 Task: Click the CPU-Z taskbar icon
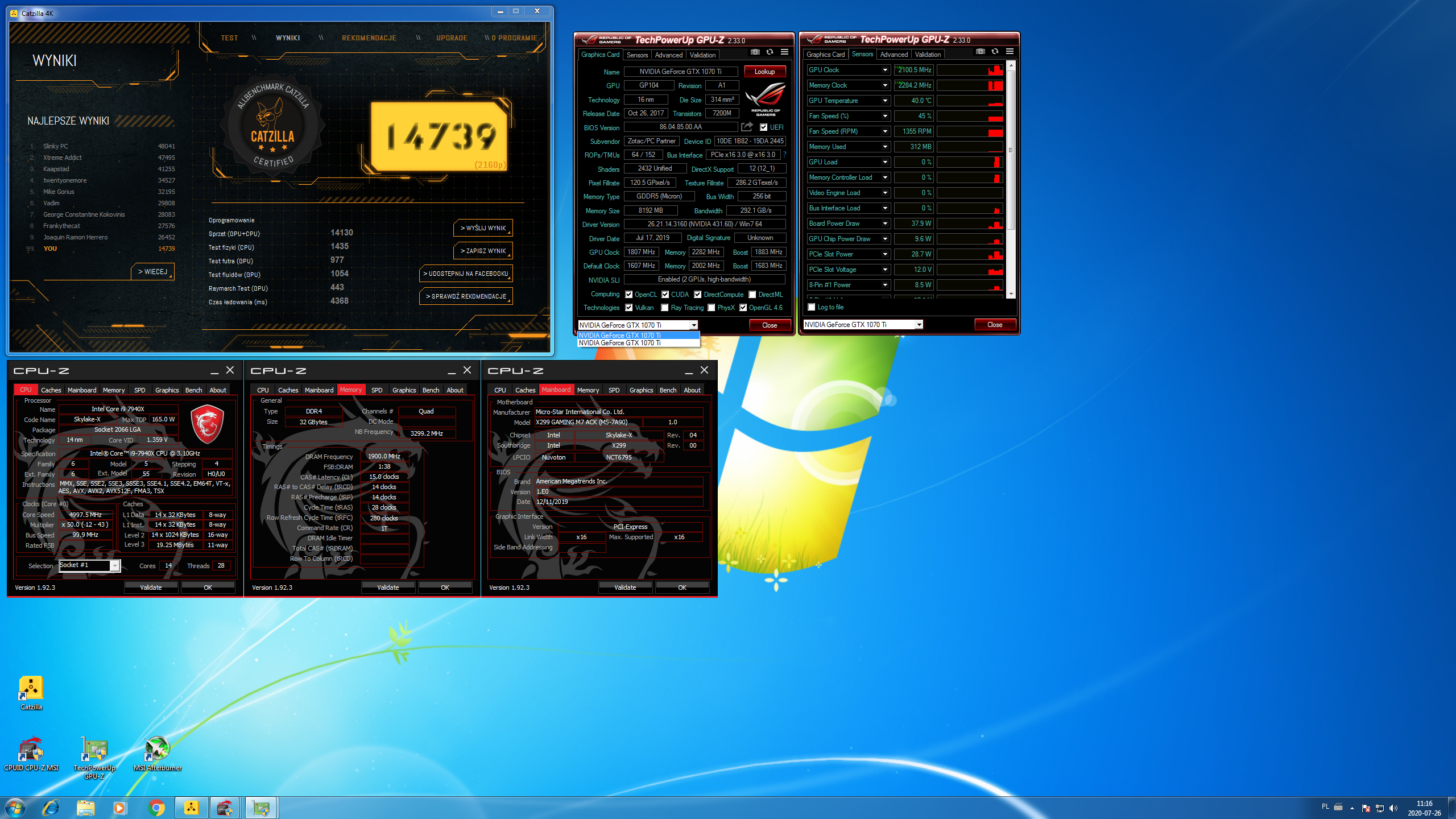pyautogui.click(x=225, y=808)
